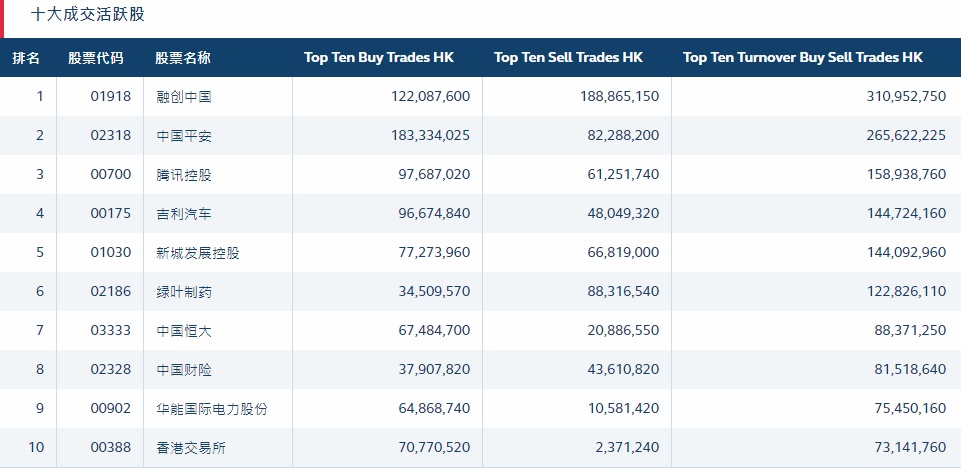This screenshot has height=468, width=961.
Task: Open stock 融创中国 link
Action: 184,97
